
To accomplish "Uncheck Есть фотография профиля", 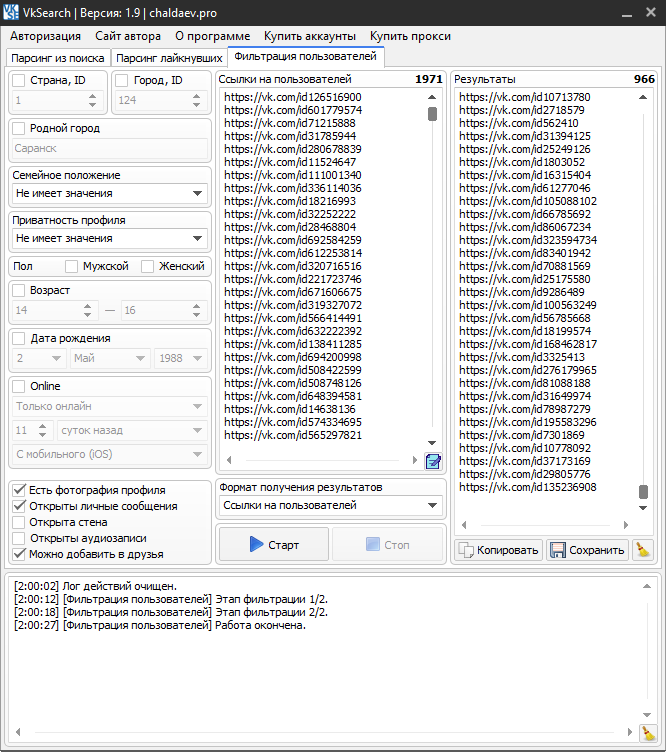I will (x=20, y=490).
